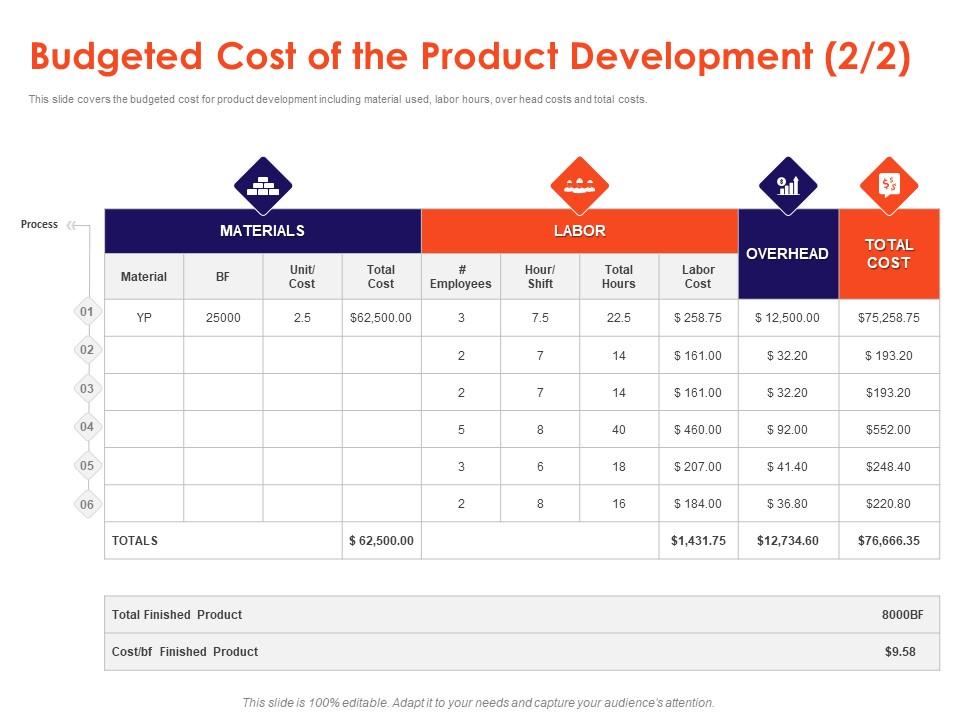This screenshot has width=960, height=720.
Task: Click the $ 258.75 labor cost cell
Action: click(698, 318)
